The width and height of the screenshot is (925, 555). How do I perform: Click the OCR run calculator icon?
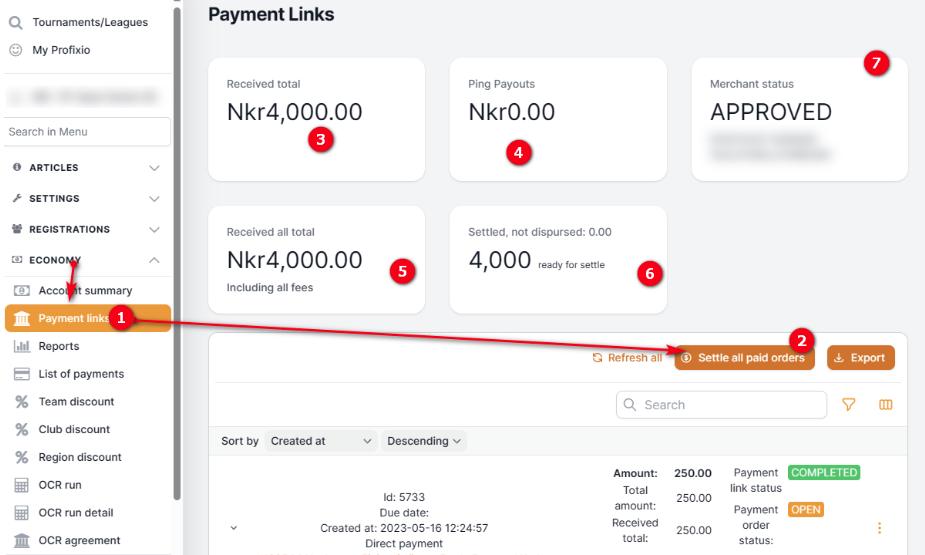click(x=21, y=485)
